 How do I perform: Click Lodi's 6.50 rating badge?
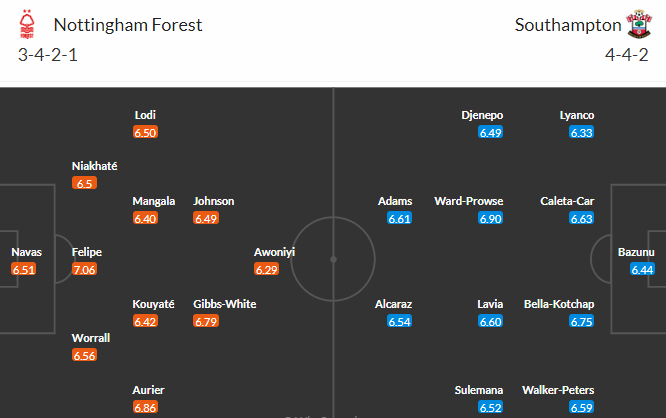click(x=145, y=132)
